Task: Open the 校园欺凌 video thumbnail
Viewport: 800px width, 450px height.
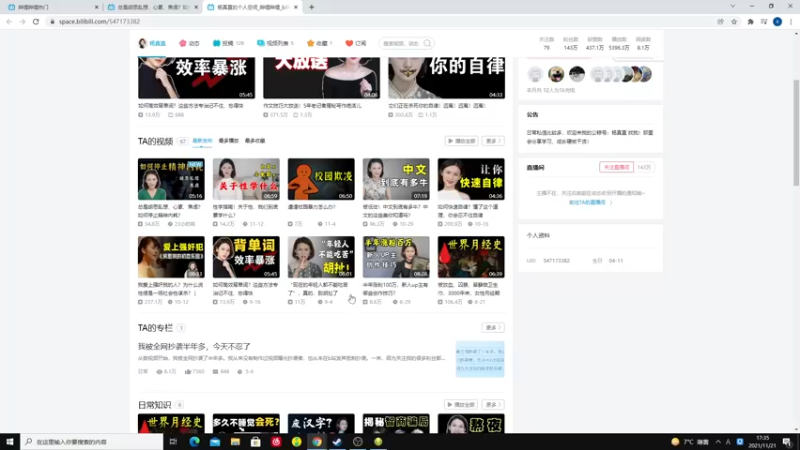Action: tap(321, 179)
